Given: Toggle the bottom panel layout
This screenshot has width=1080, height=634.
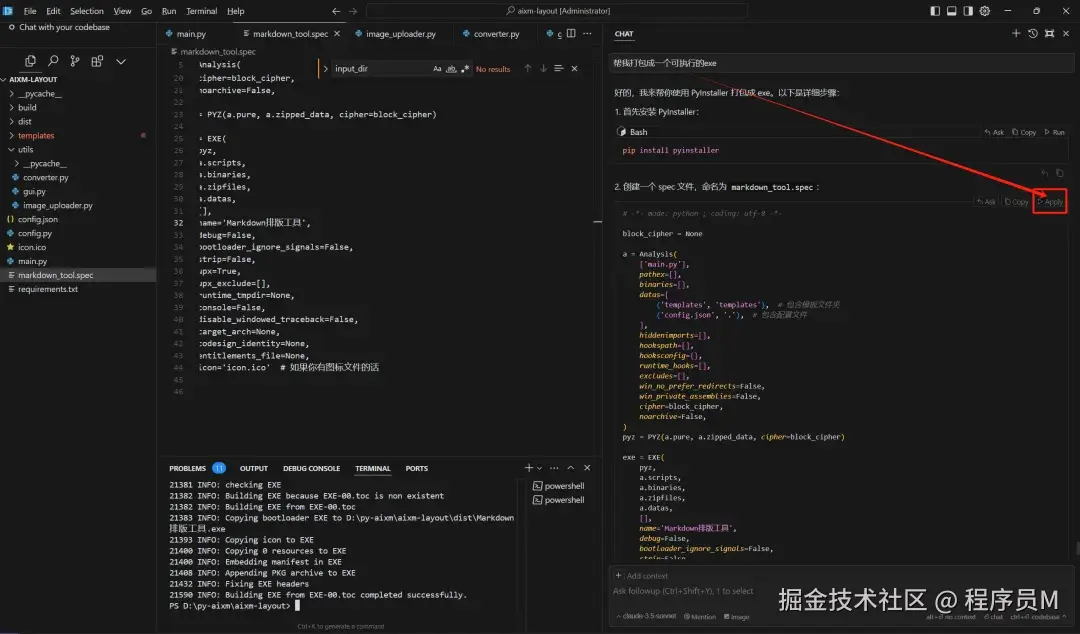Looking at the screenshot, I should [951, 11].
